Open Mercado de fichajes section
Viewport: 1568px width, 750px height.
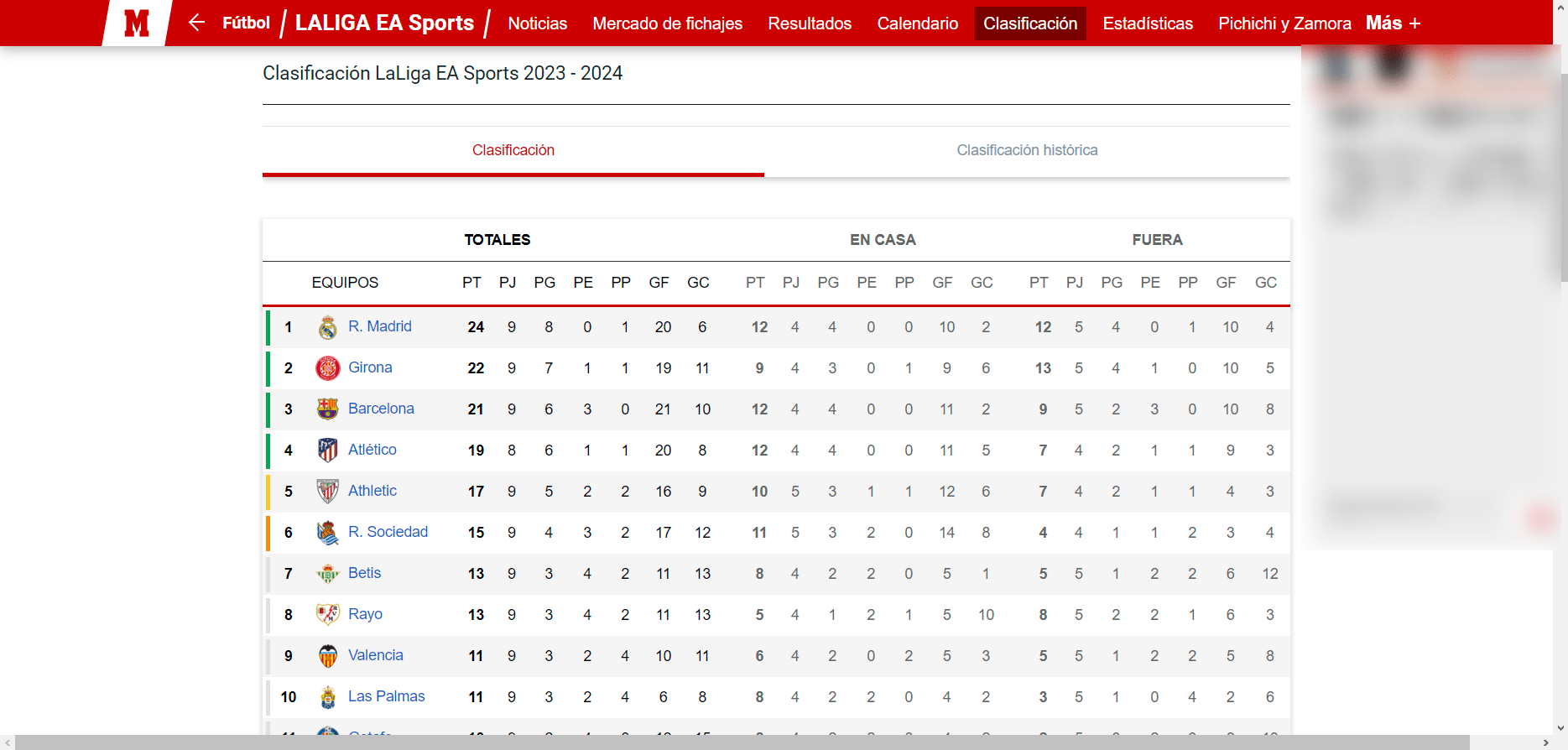tap(668, 23)
